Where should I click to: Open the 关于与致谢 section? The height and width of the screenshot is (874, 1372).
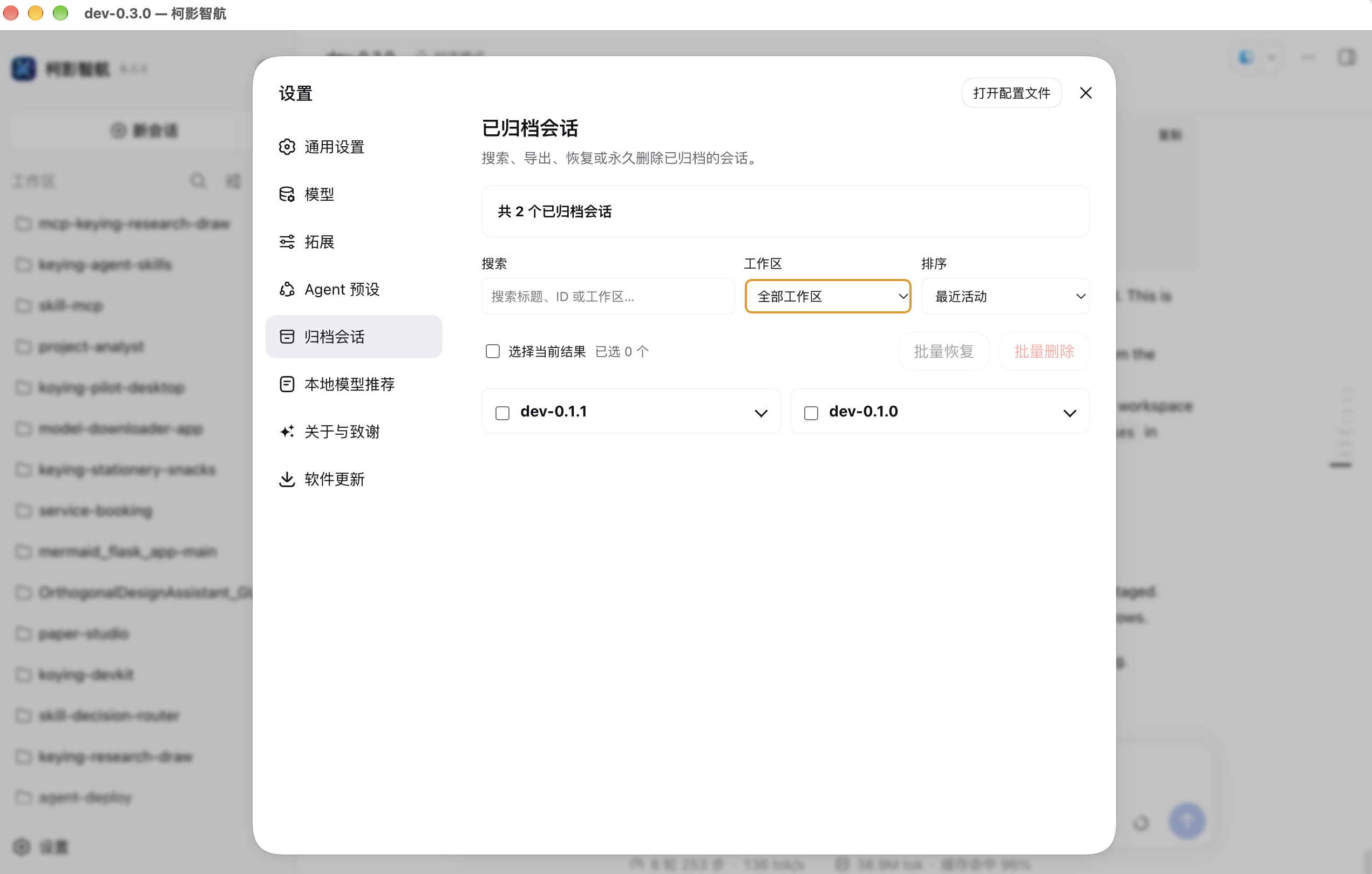(354, 432)
